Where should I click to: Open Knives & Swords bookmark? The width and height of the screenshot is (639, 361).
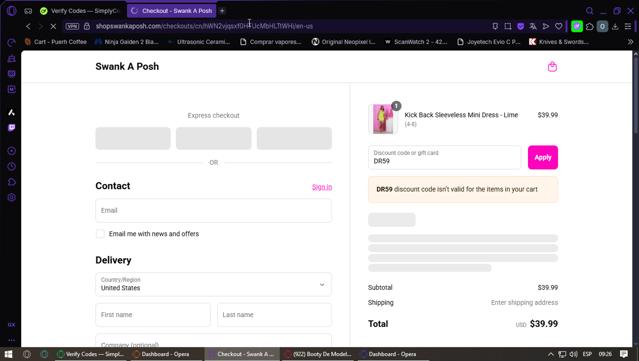(559, 42)
